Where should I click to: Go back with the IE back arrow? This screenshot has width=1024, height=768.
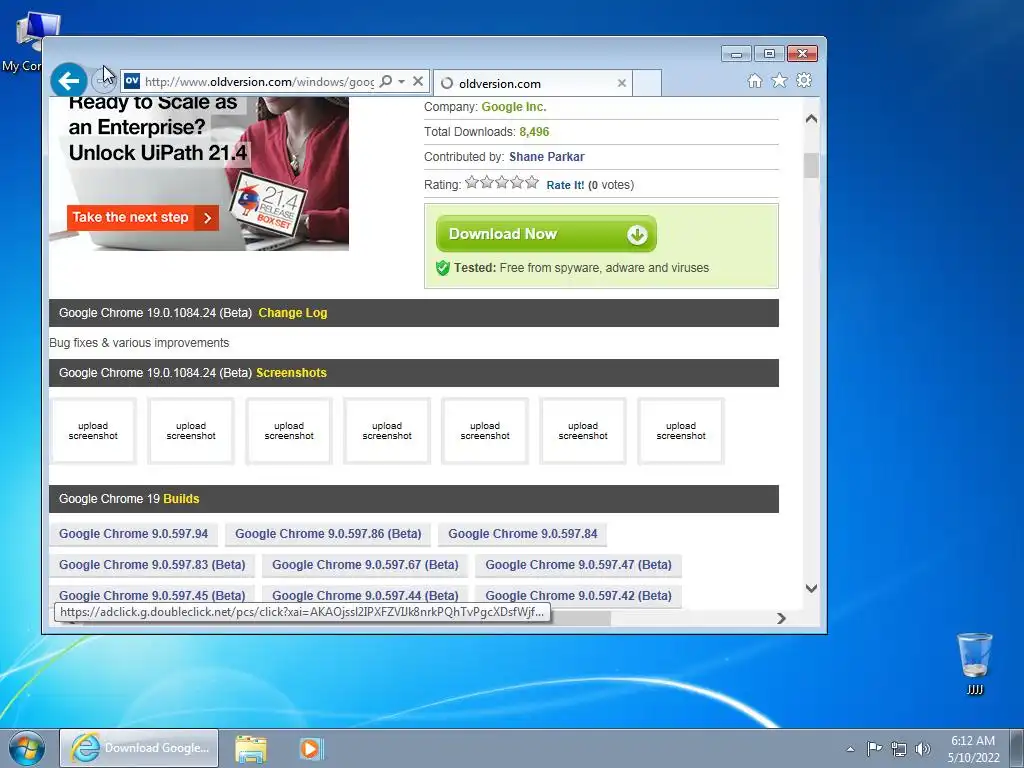point(69,81)
